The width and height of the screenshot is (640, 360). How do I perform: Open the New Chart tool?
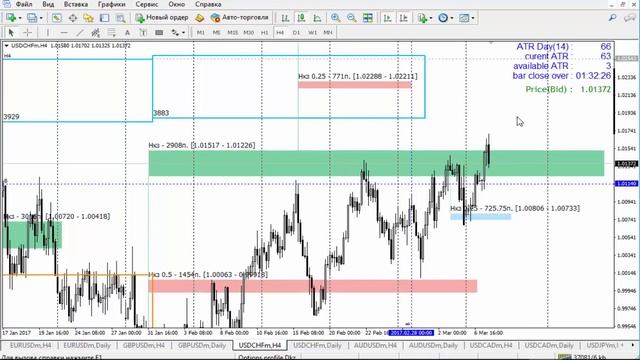pos(11,18)
